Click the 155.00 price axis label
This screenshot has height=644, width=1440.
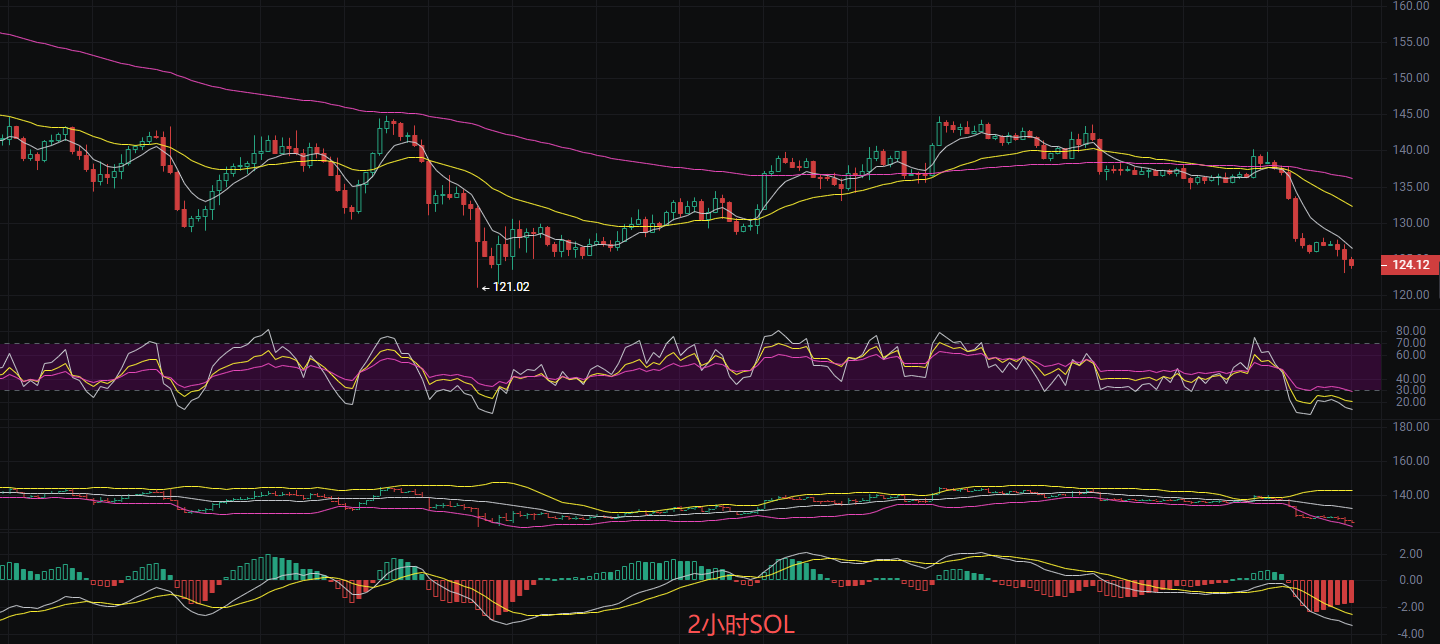tap(1411, 42)
